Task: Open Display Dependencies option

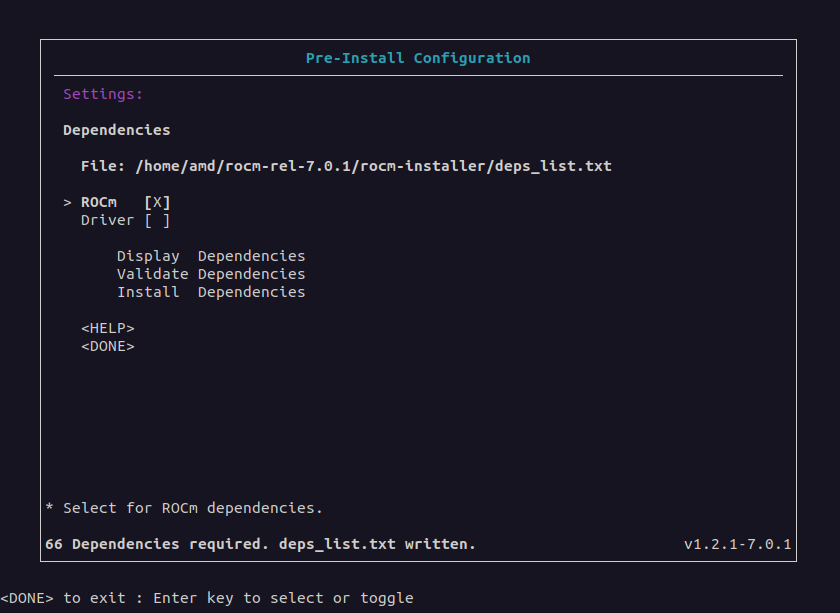Action: (x=211, y=256)
